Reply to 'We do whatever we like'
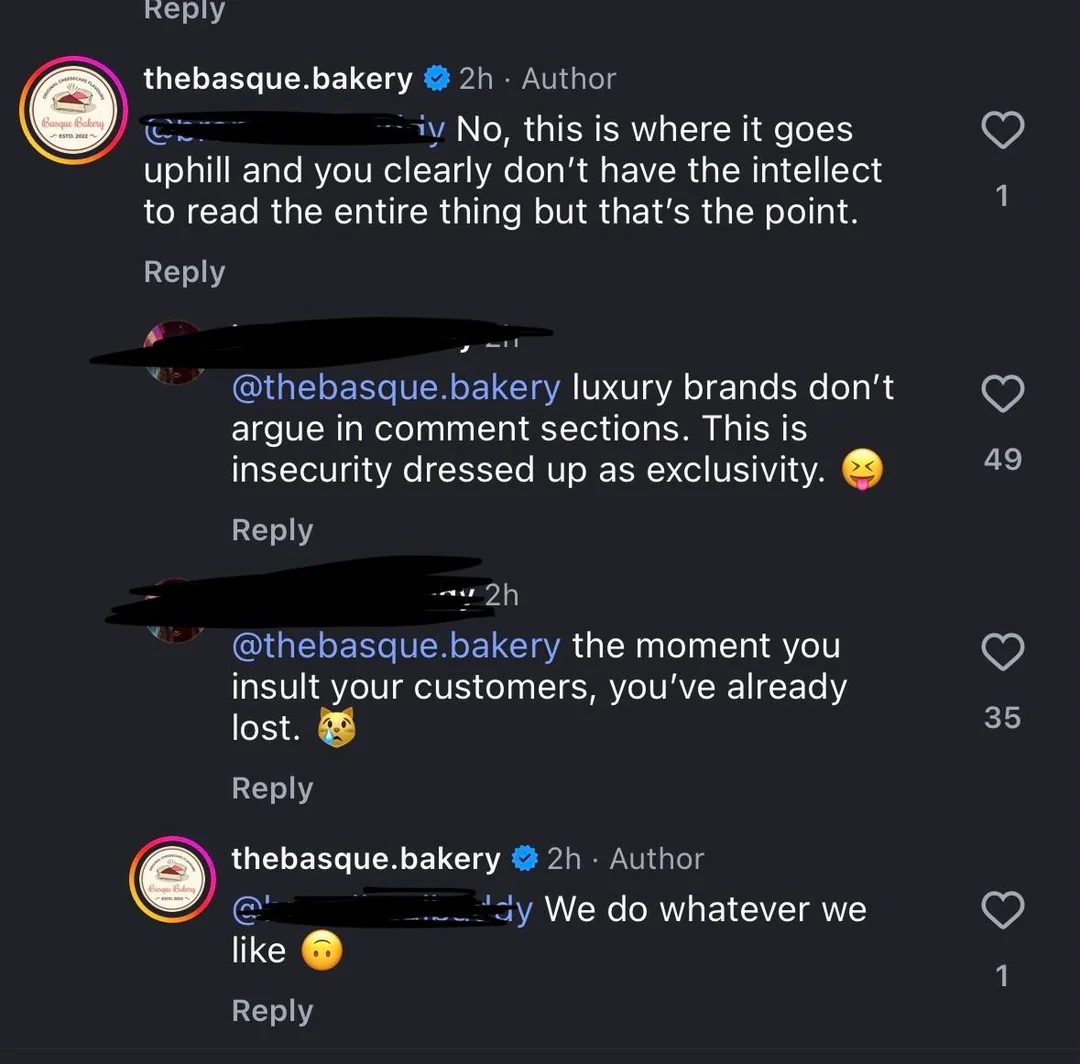Screen dimensions: 1080x1064 (272, 1011)
